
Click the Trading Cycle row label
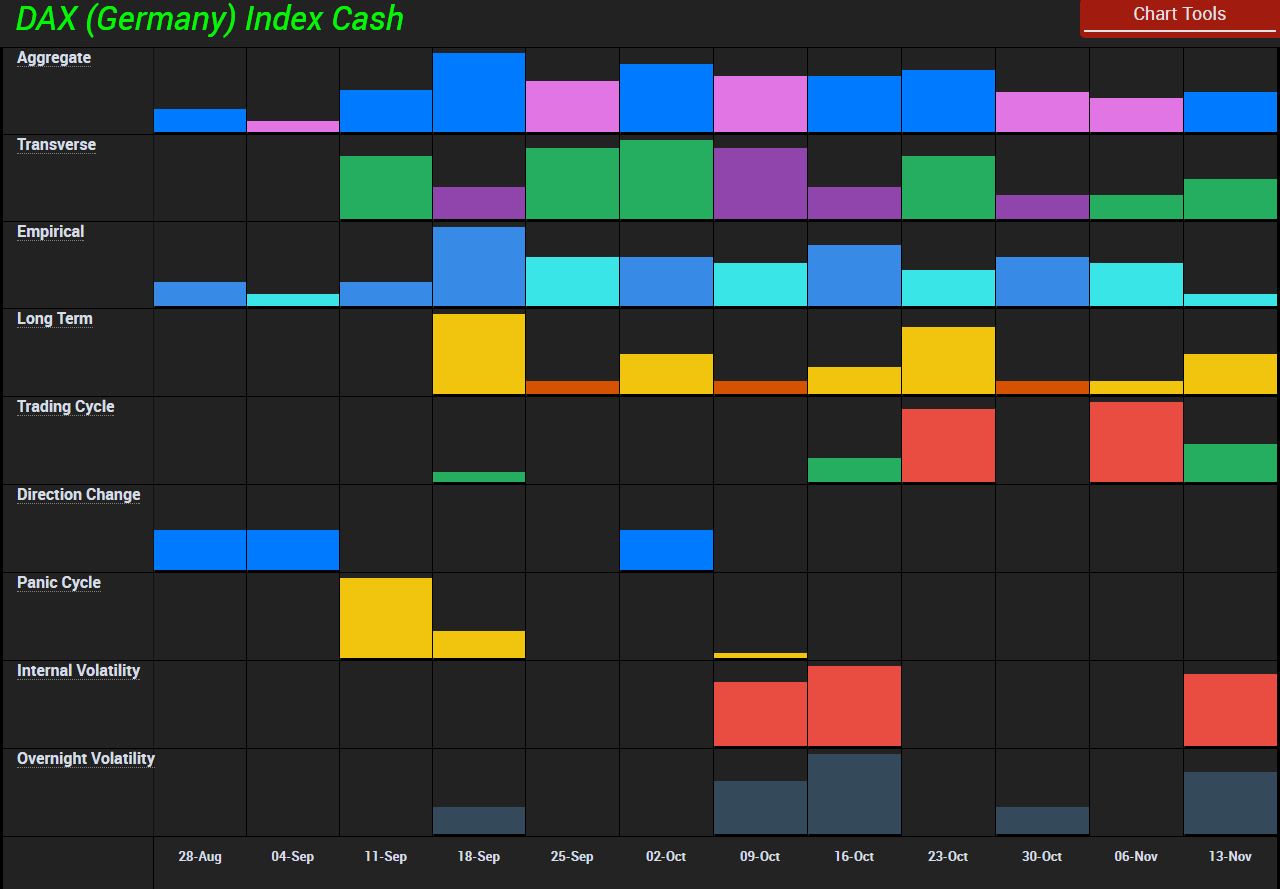pos(65,407)
